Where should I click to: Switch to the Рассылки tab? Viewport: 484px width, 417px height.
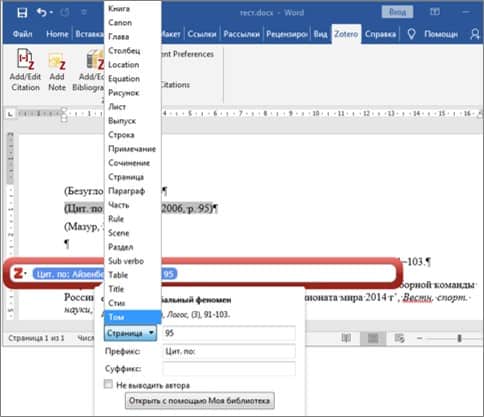click(x=241, y=34)
